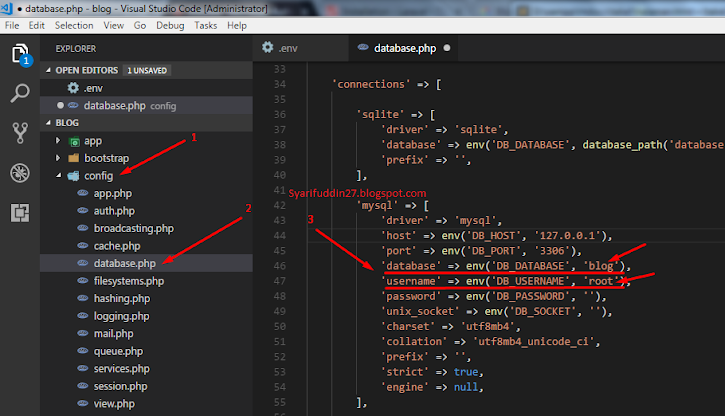The height and width of the screenshot is (416, 725).
Task: Click PHP icon next to auth.php
Action: tap(83, 210)
